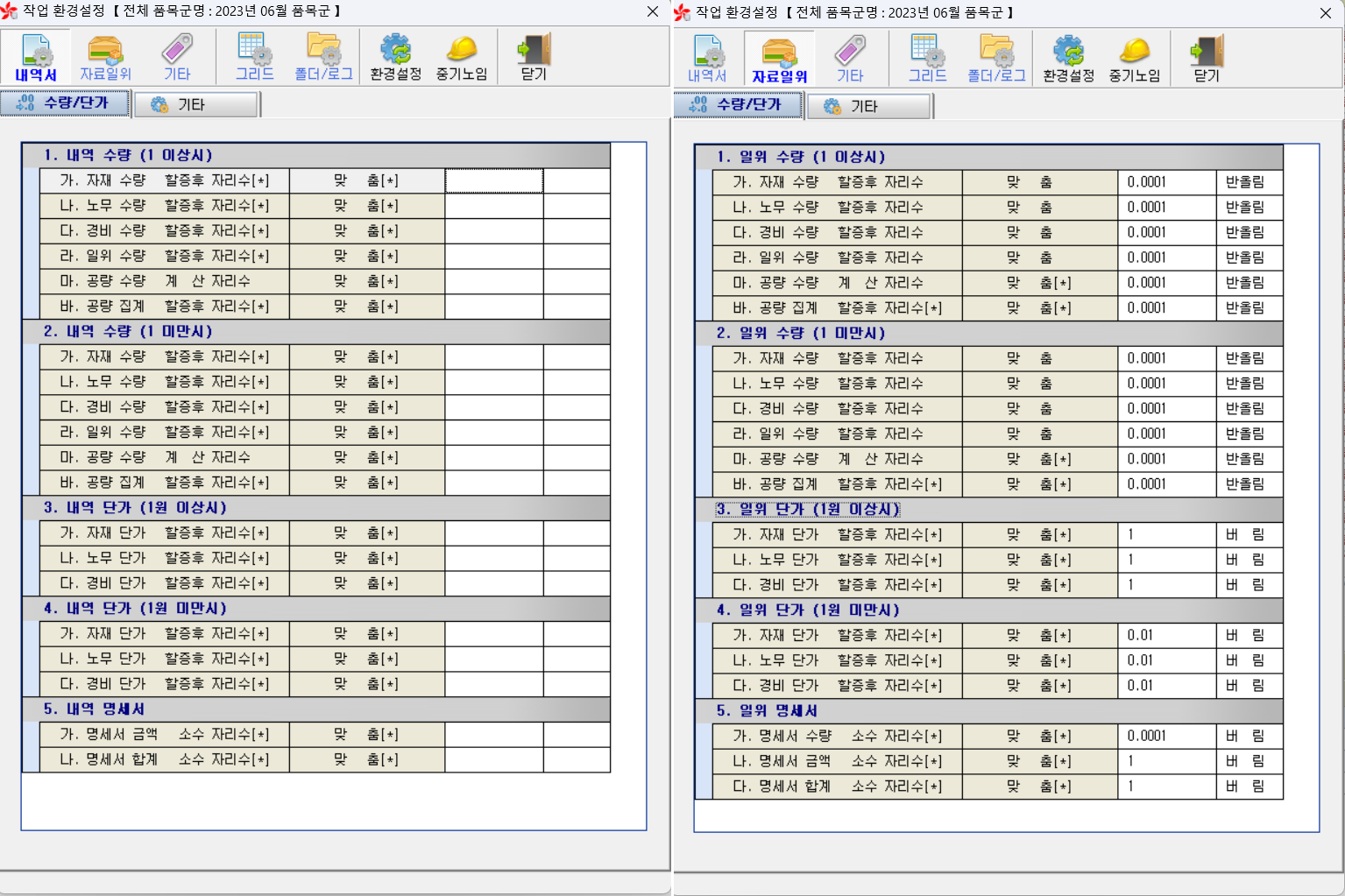The height and width of the screenshot is (896, 1345).
Task: Switch to 내역서 in the right window toolbar
Action: [707, 60]
